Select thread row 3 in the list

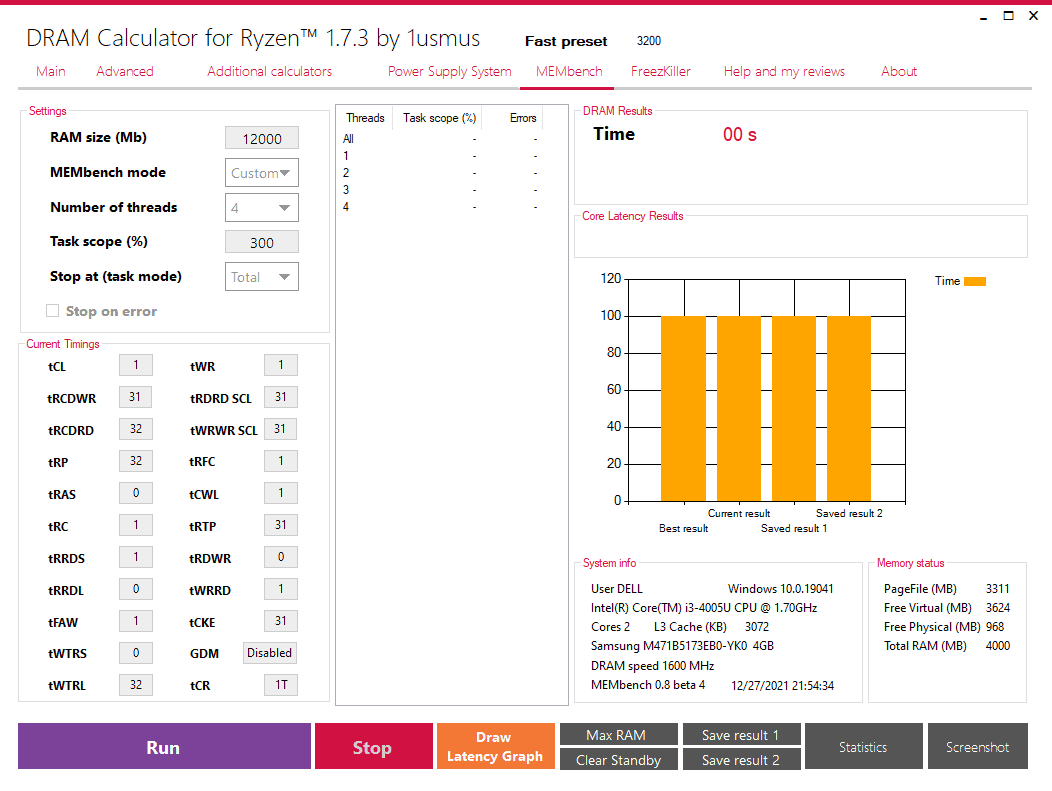[x=441, y=190]
